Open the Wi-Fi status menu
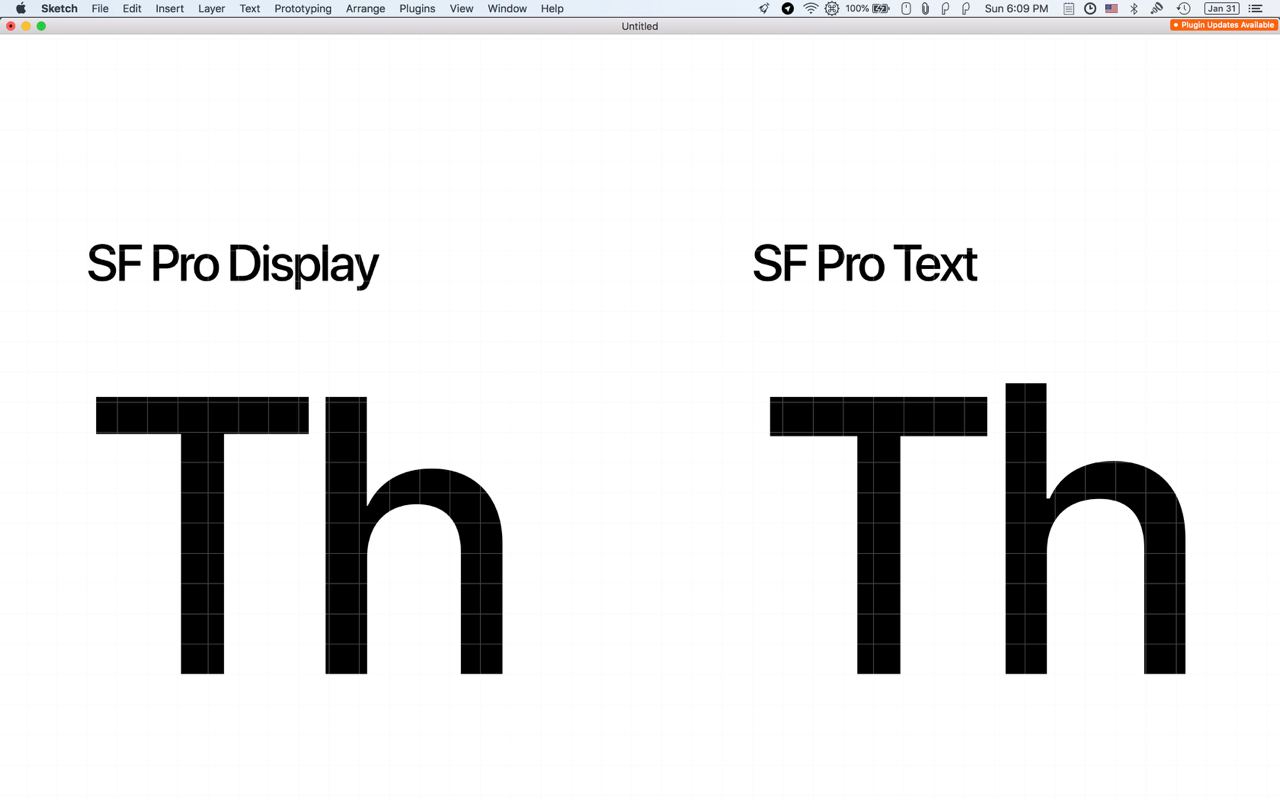 [x=810, y=8]
